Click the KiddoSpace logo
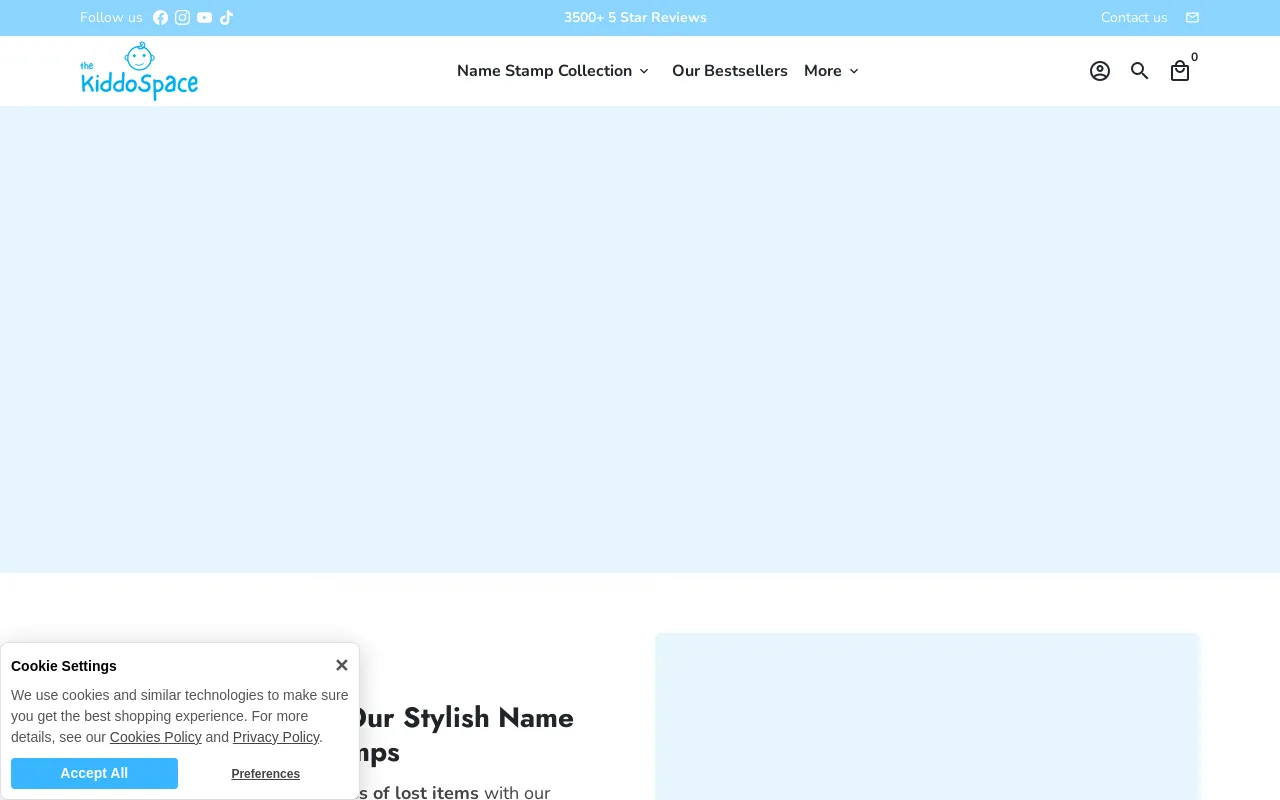This screenshot has height=800, width=1280. (139, 70)
